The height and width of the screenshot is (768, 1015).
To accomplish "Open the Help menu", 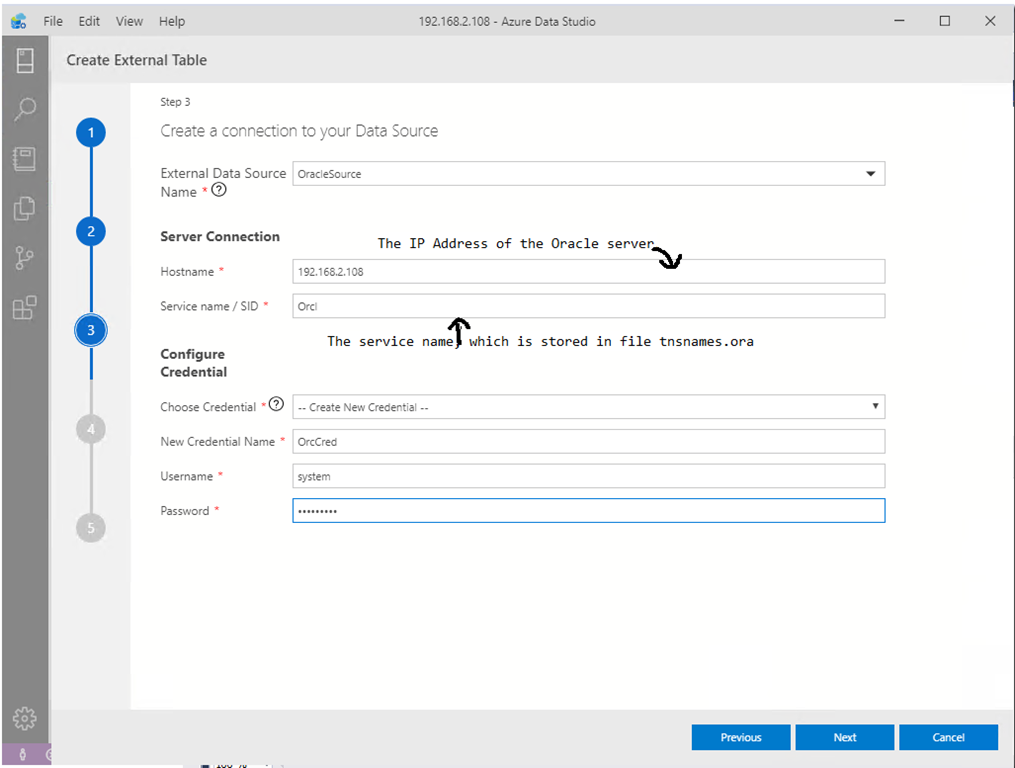I will [172, 21].
